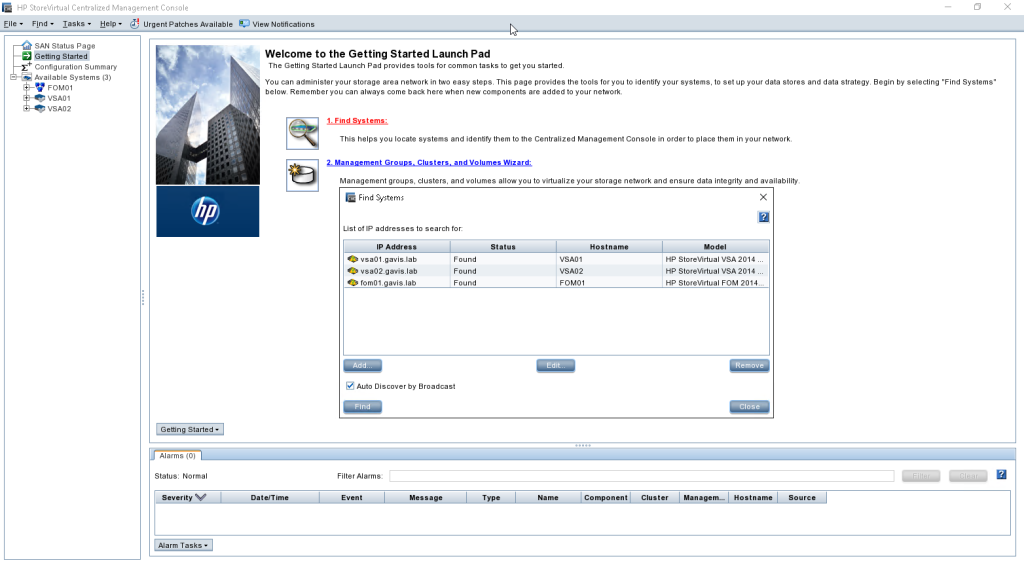Click the Status column header in Find Systems

point(503,247)
